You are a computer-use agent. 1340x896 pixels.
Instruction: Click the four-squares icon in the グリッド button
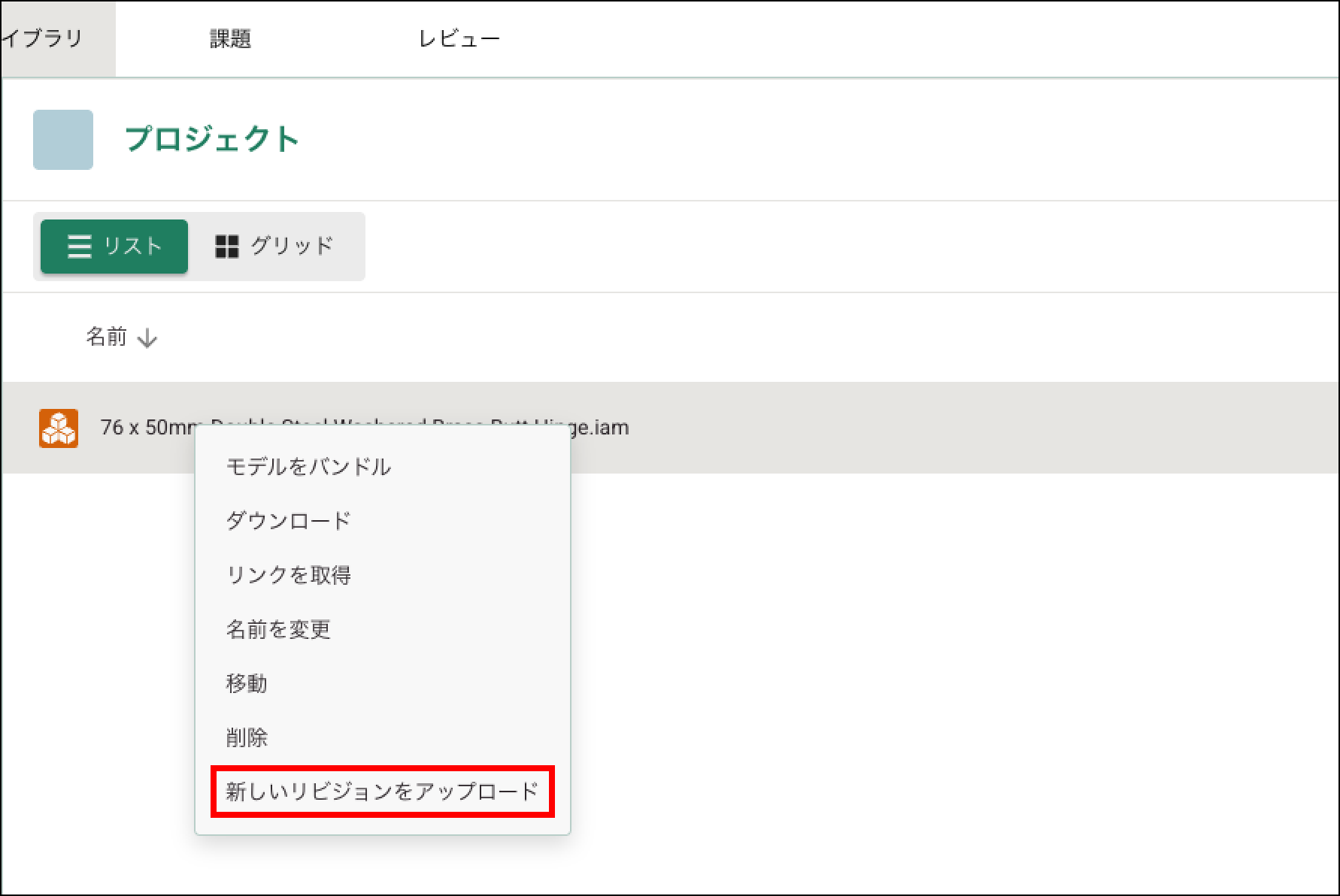tap(226, 247)
